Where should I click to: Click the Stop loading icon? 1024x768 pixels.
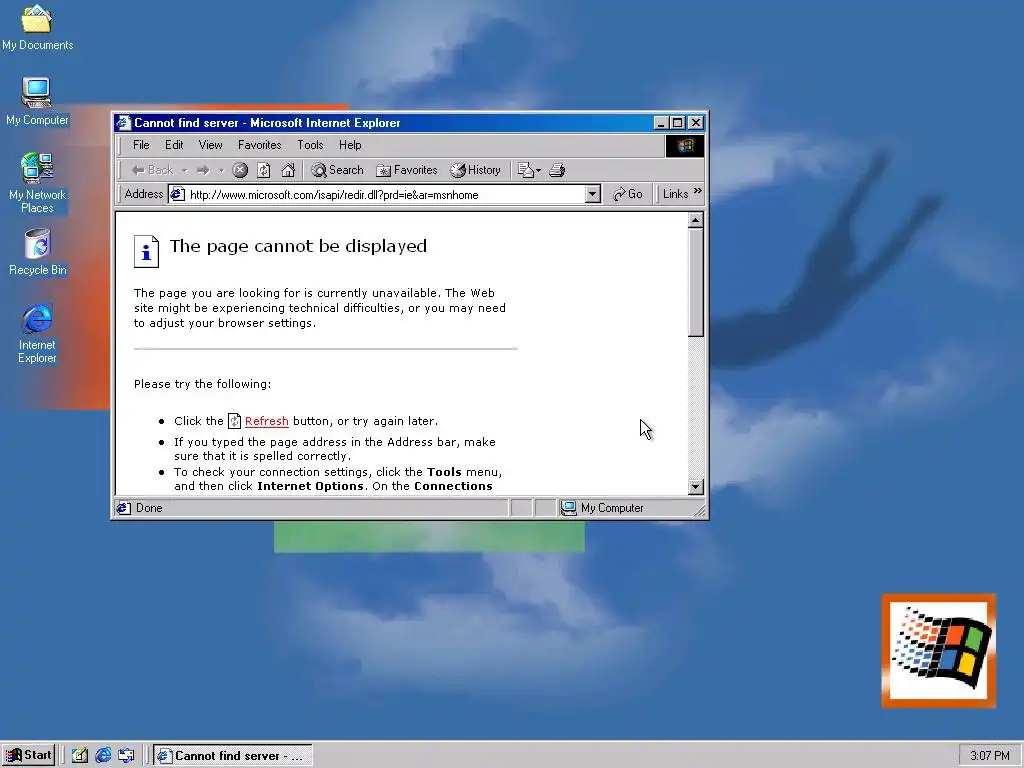(240, 170)
